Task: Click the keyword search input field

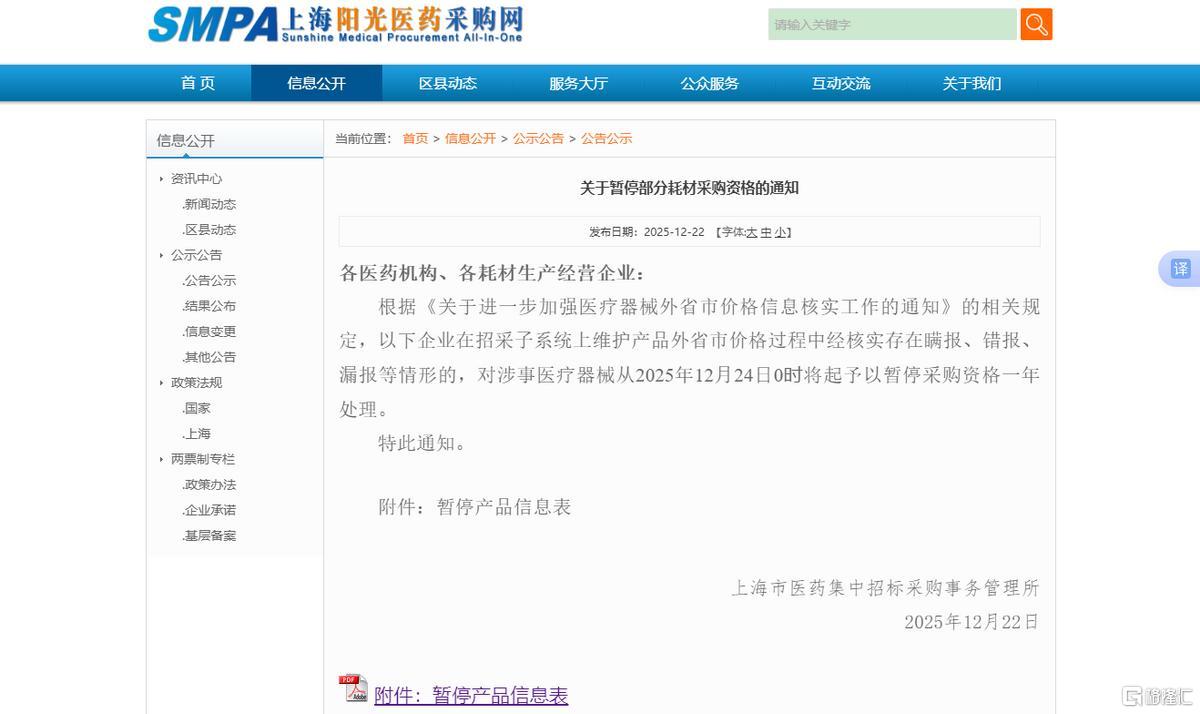Action: [x=892, y=24]
